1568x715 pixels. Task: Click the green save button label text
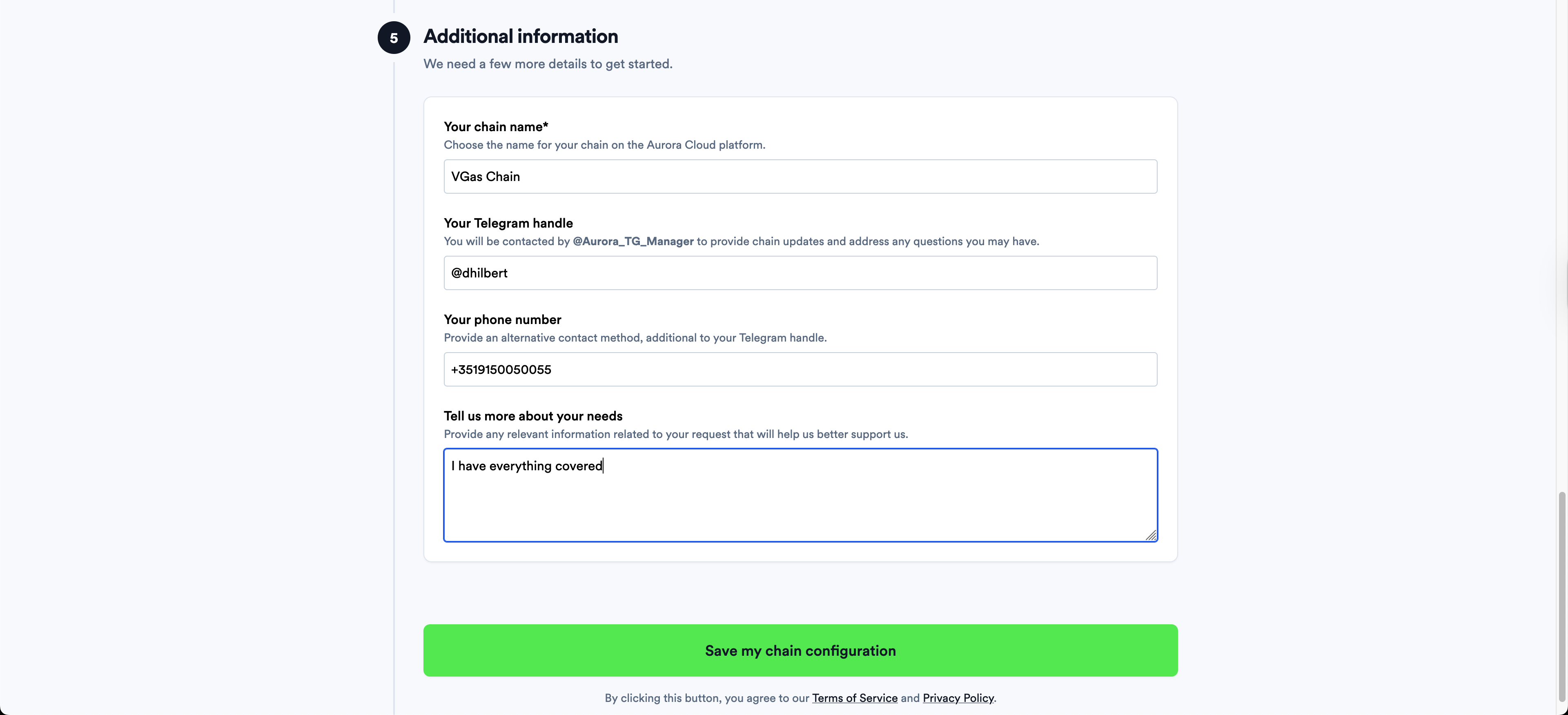[x=800, y=650]
